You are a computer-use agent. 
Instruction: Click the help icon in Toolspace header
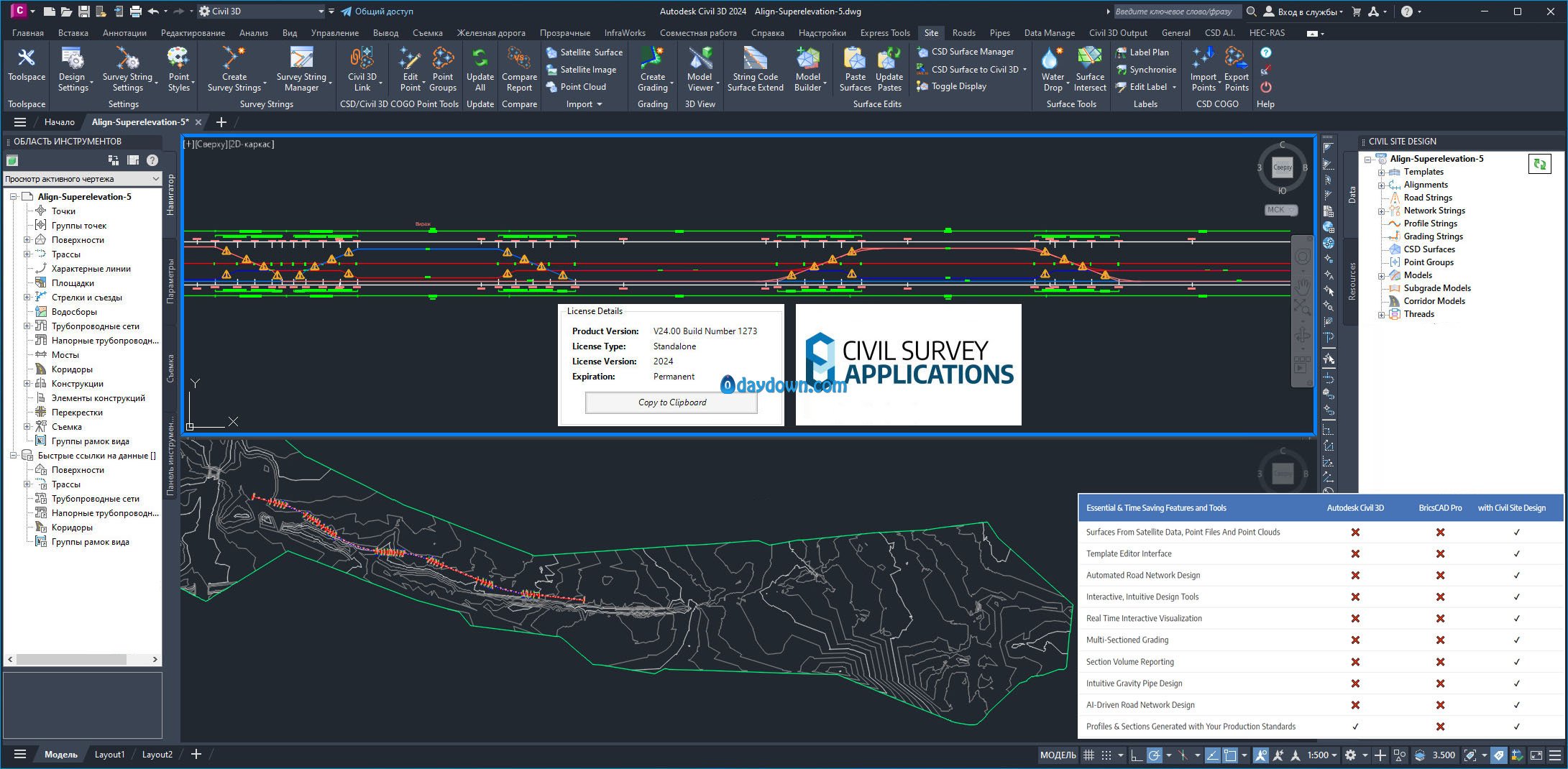[152, 160]
